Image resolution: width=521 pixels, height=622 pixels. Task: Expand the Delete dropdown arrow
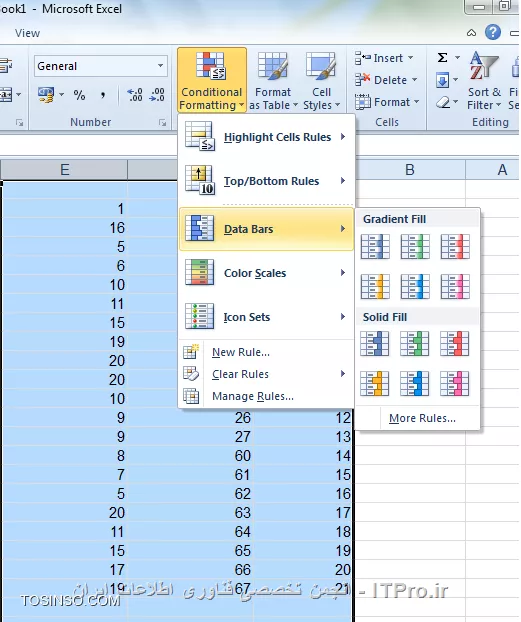pos(414,80)
